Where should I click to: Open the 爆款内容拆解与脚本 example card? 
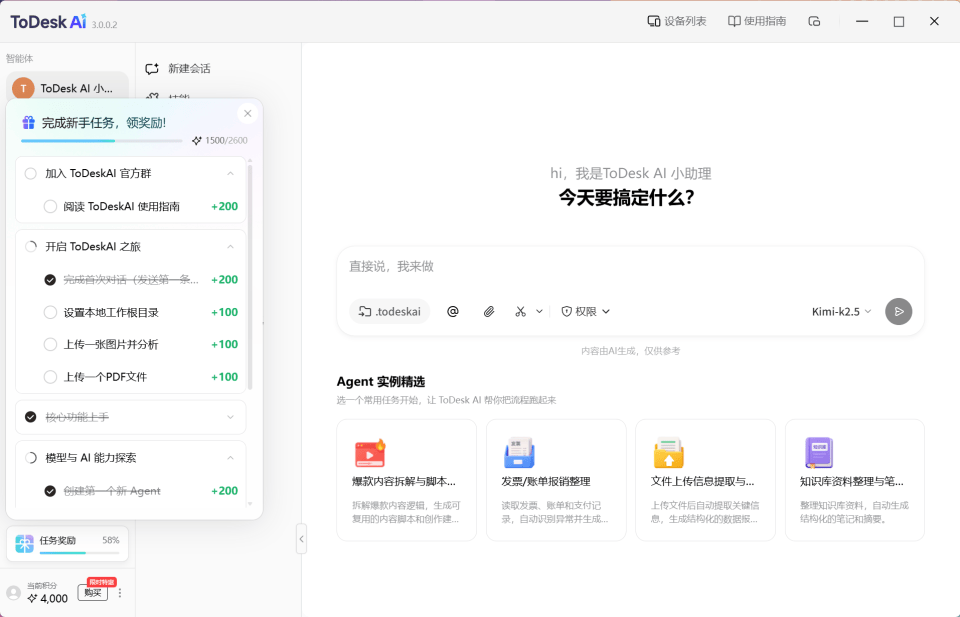[407, 480]
